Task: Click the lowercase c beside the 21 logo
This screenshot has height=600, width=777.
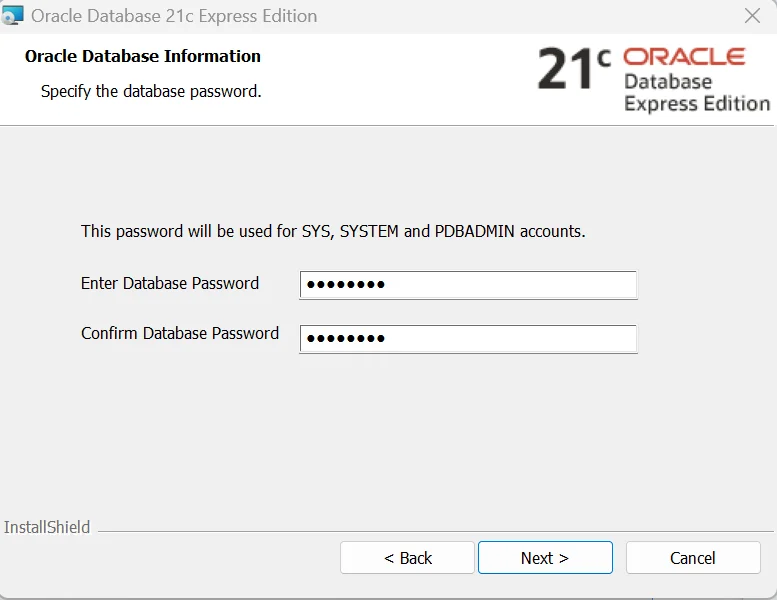Action: click(604, 58)
